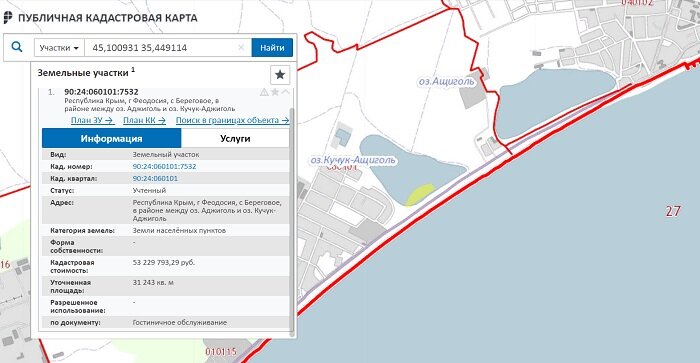Image resolution: width=700 pixels, height=363 pixels.
Task: Open favorites with the large star button
Action: [x=280, y=75]
